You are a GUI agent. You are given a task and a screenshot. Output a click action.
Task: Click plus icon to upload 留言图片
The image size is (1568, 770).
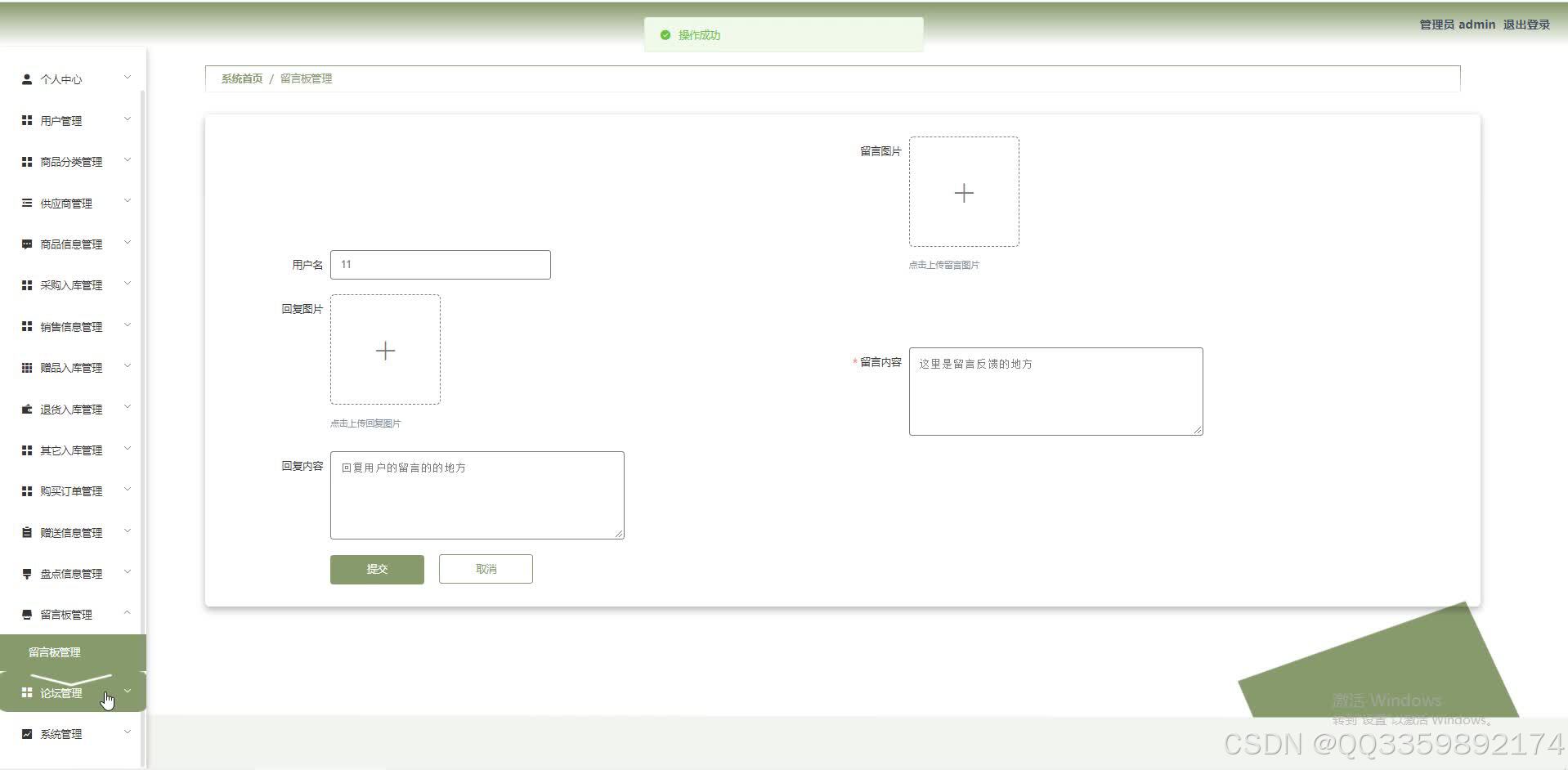coord(964,193)
